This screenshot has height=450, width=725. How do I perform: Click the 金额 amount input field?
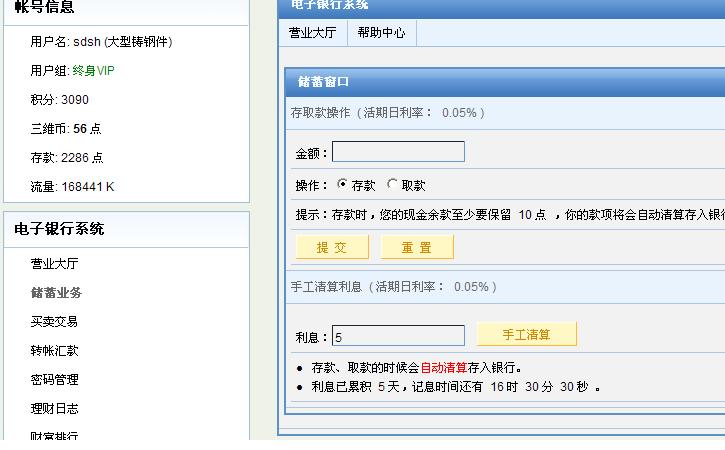(398, 152)
